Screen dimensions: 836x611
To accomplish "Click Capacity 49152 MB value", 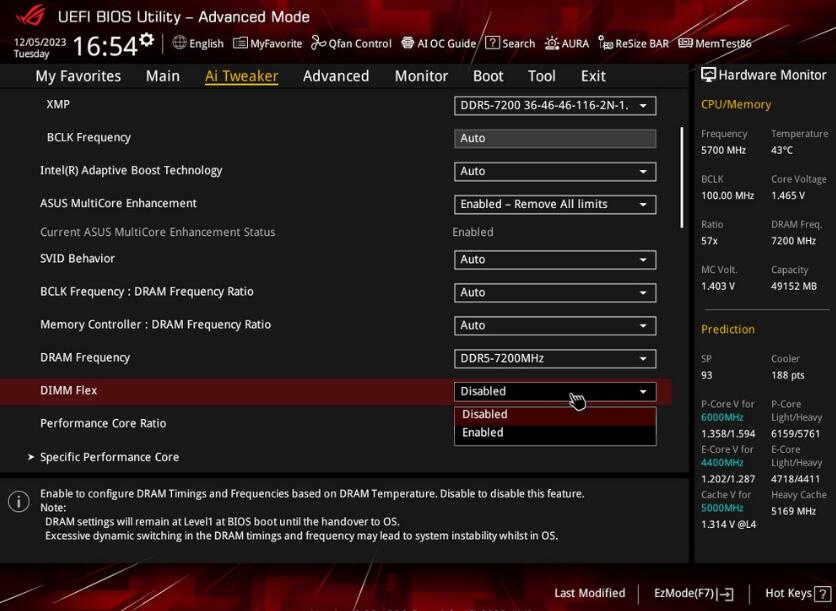I will [x=794, y=286].
